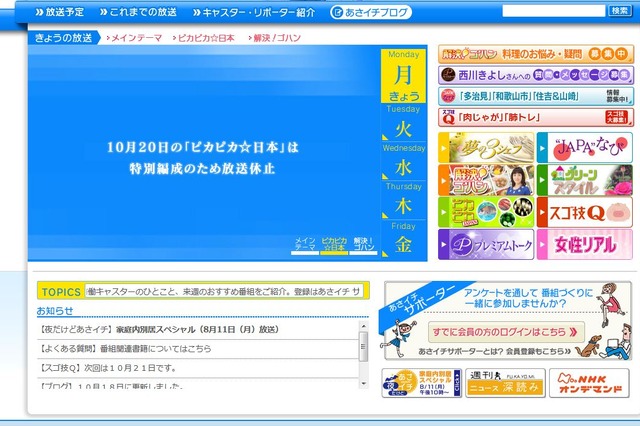
Task: Select Friday 金 day tab
Action: tap(403, 239)
